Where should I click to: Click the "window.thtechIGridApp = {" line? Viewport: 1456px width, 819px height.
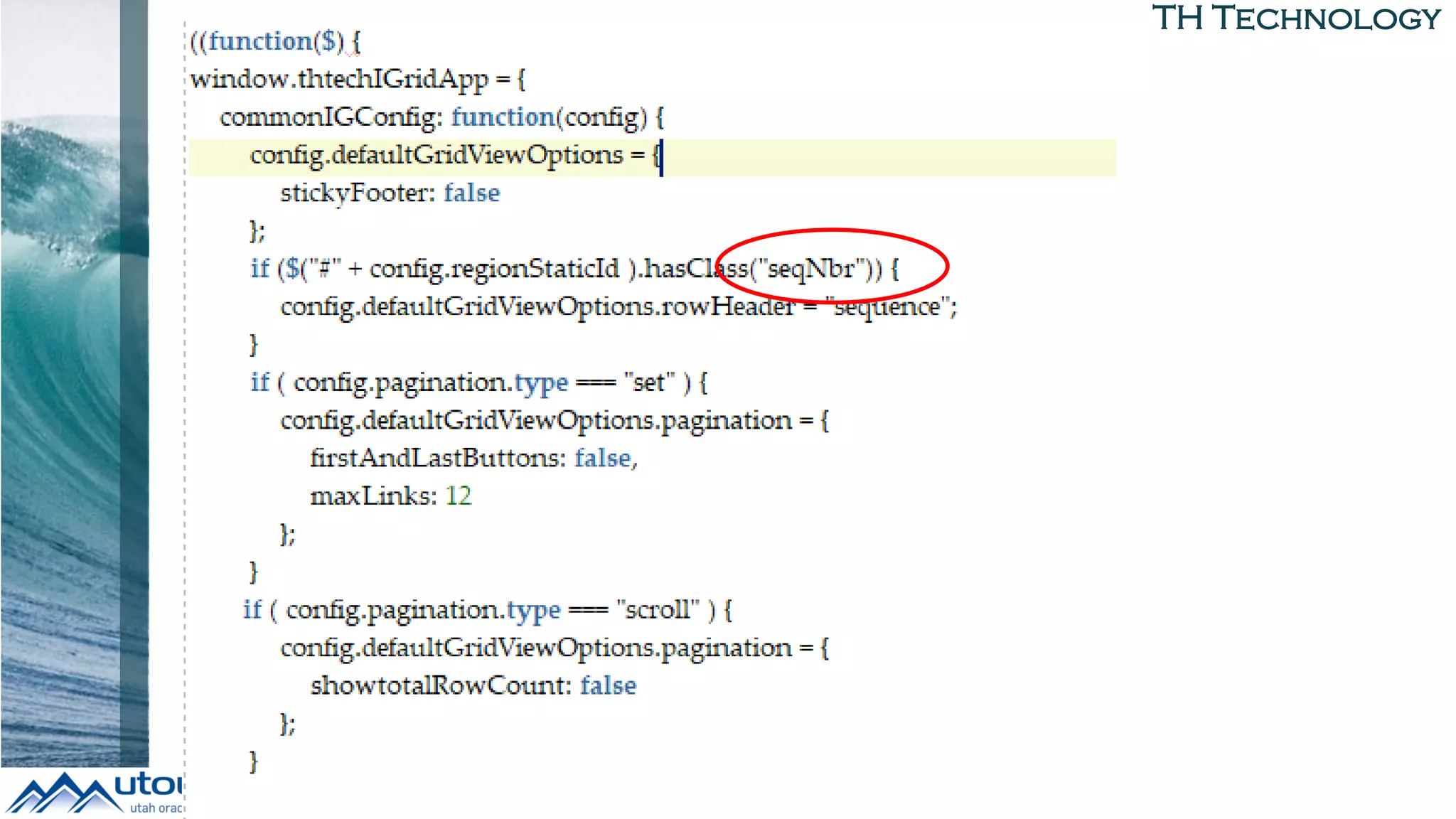(x=358, y=79)
